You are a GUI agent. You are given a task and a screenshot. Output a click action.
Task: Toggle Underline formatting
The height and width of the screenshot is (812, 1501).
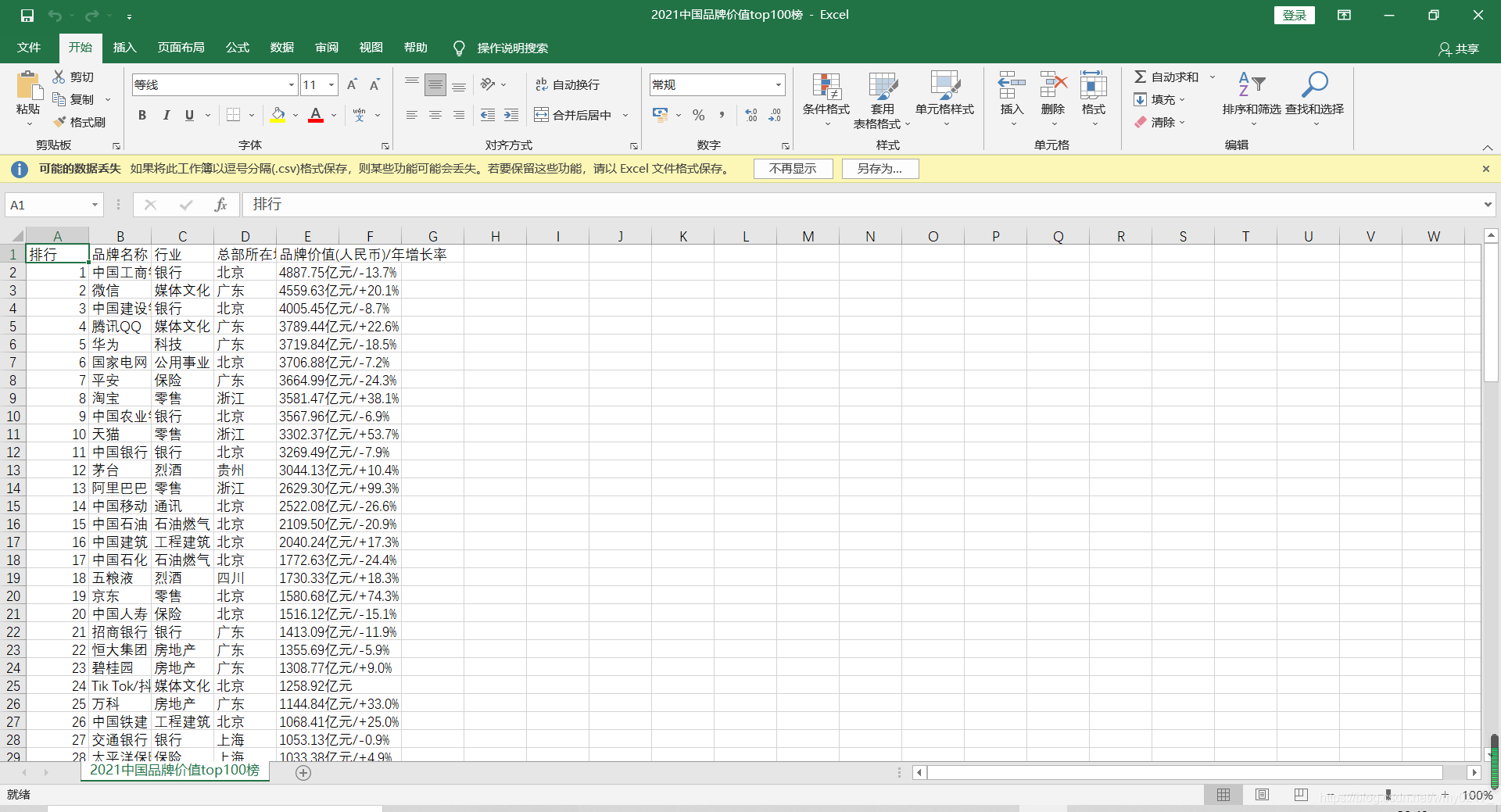(189, 115)
